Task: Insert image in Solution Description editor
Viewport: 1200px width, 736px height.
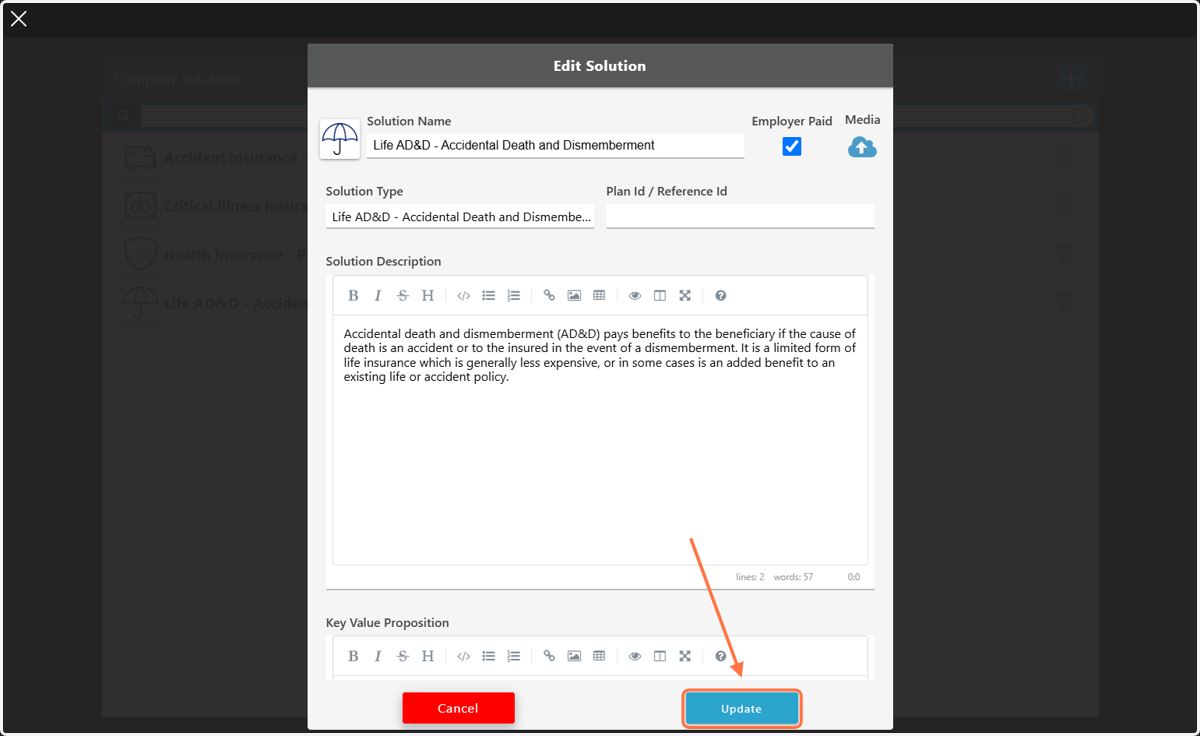Action: [574, 295]
